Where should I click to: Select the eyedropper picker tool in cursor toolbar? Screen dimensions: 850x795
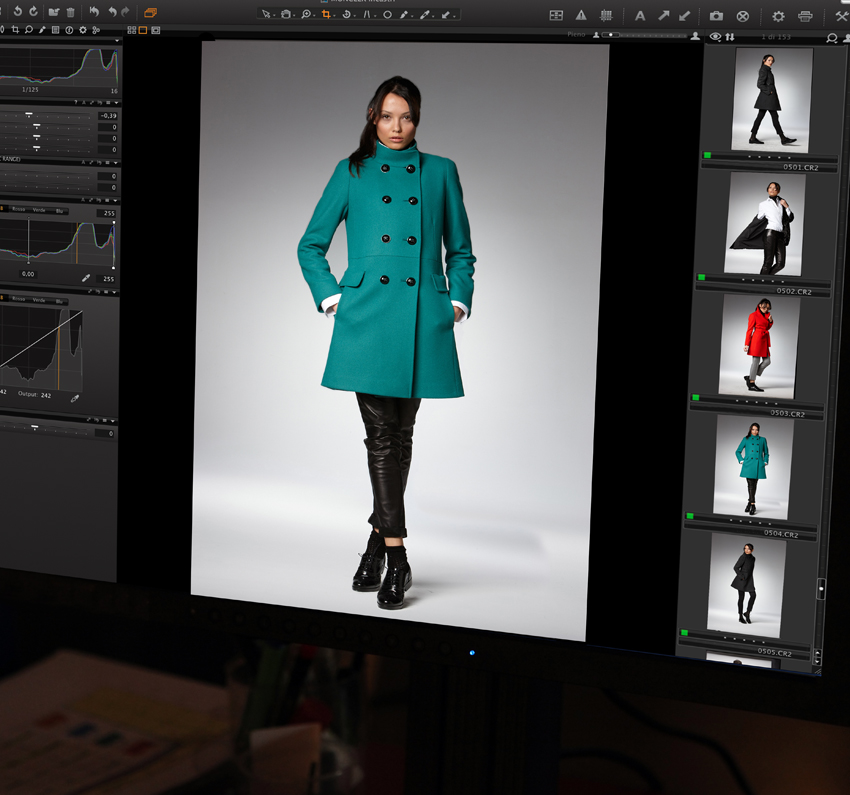(424, 15)
